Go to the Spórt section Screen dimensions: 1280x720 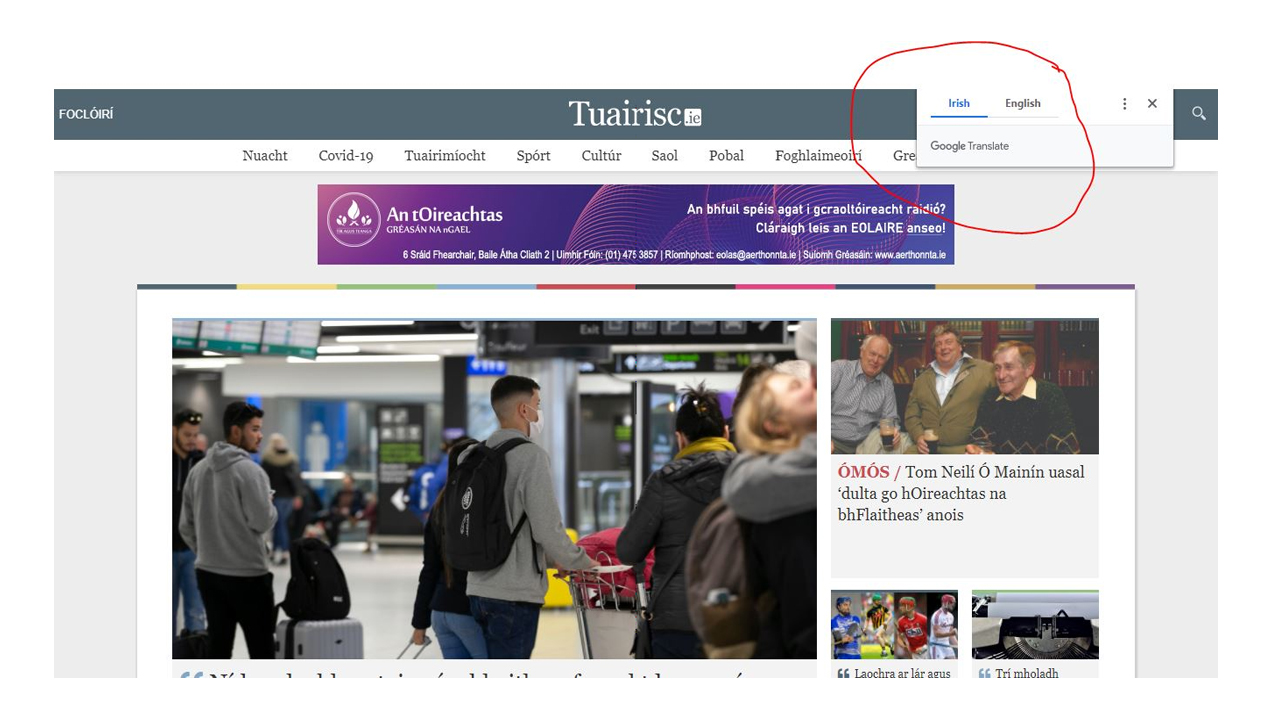coord(534,156)
